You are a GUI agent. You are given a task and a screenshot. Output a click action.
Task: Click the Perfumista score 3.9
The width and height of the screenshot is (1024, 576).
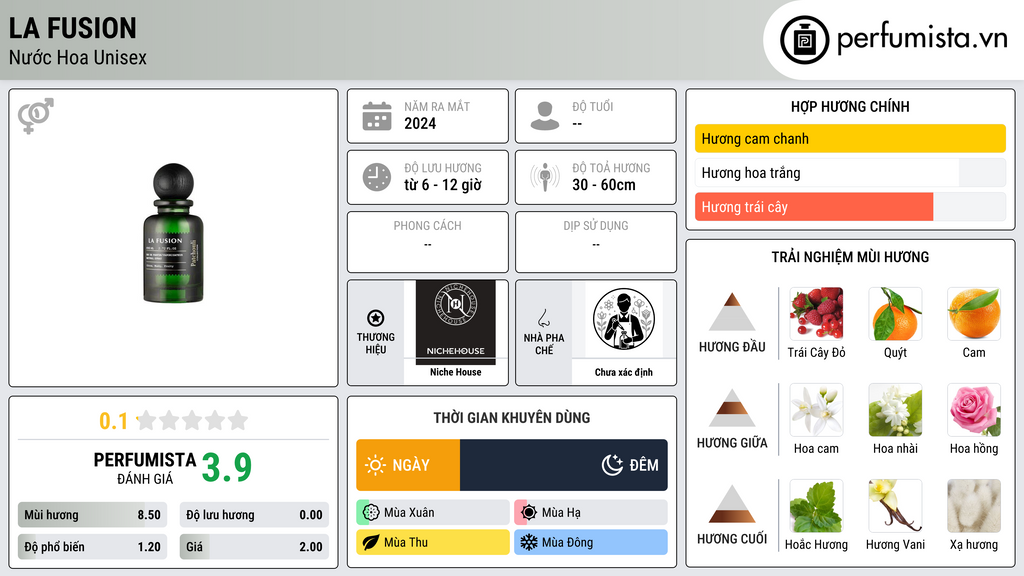[227, 468]
